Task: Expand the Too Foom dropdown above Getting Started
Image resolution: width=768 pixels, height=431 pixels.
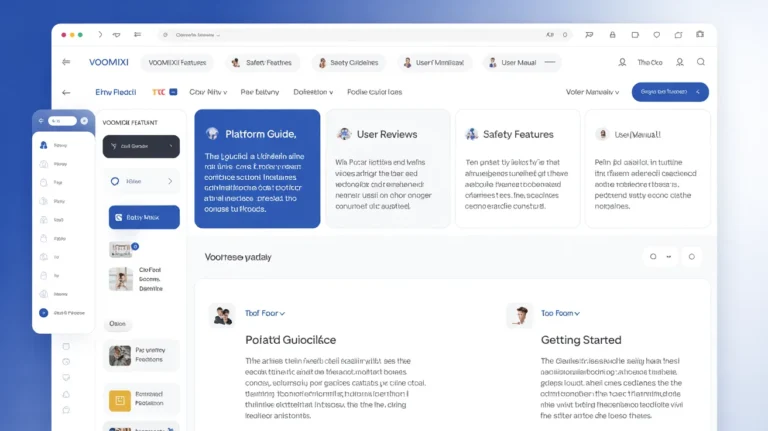Action: 560,313
